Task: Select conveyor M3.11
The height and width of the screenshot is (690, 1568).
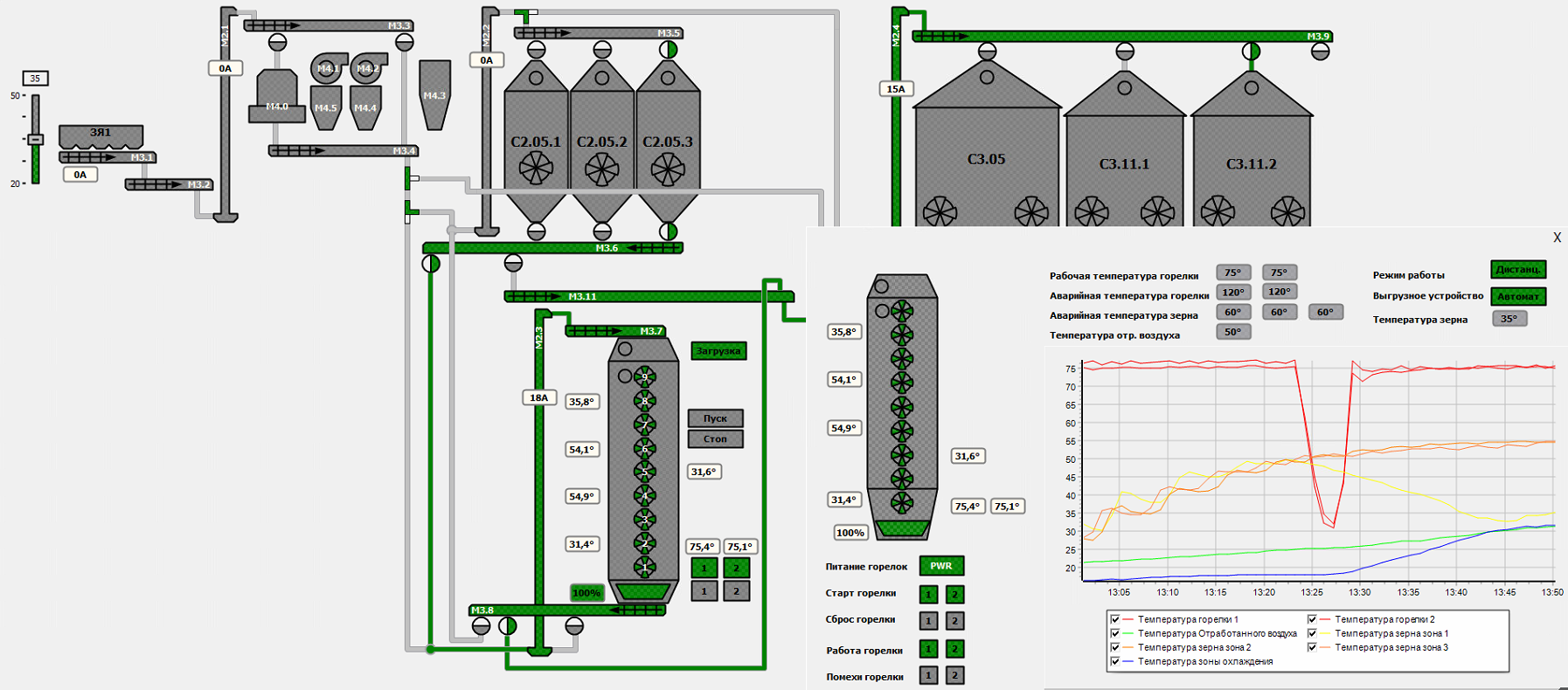Action: [x=649, y=297]
